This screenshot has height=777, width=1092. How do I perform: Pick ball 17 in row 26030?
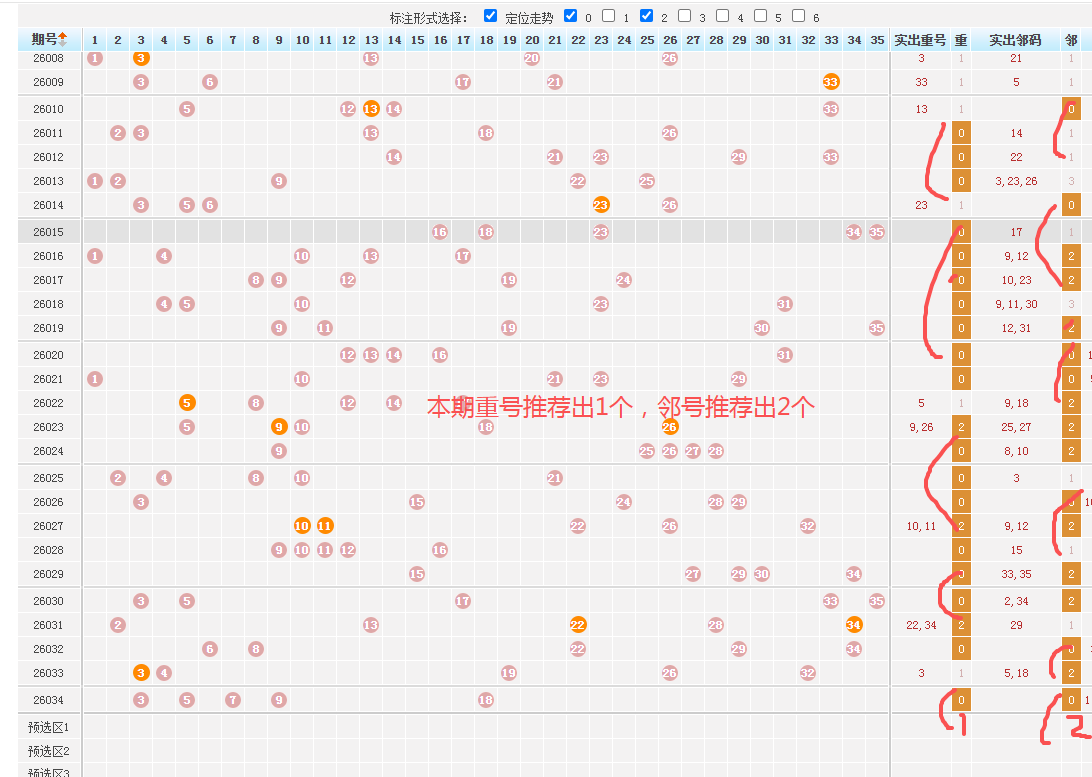(463, 601)
